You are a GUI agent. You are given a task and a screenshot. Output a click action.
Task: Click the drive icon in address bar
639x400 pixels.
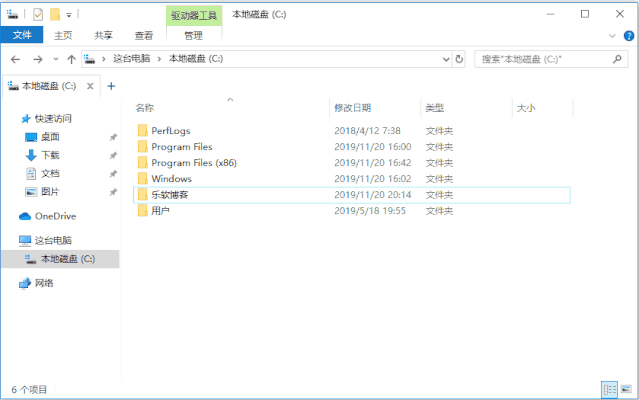90,59
